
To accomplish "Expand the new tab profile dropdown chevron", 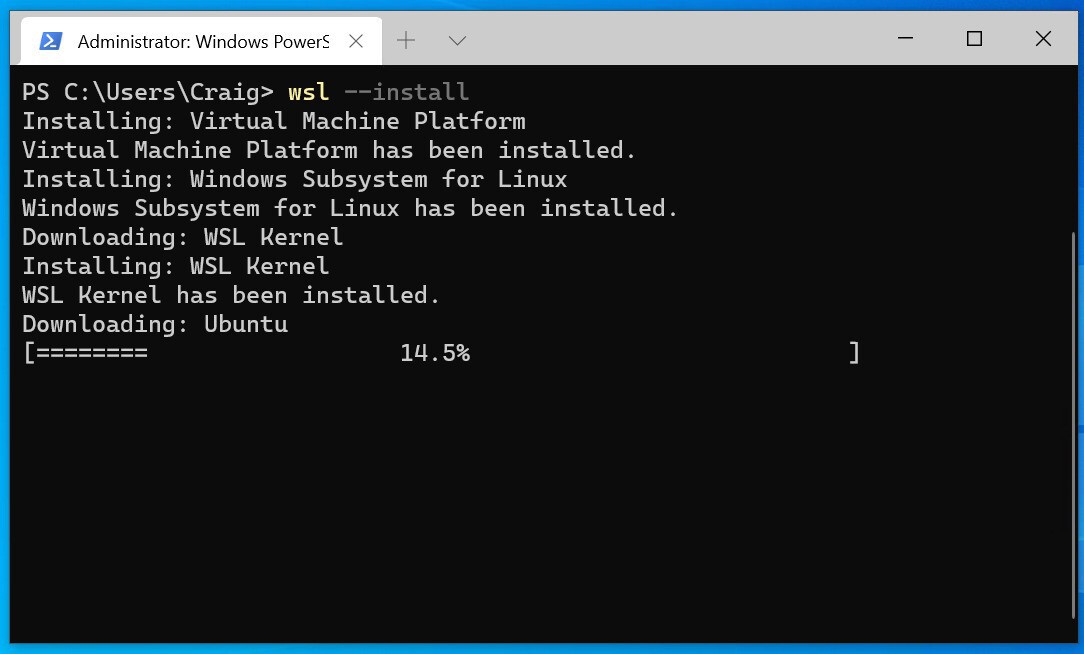I will (457, 41).
